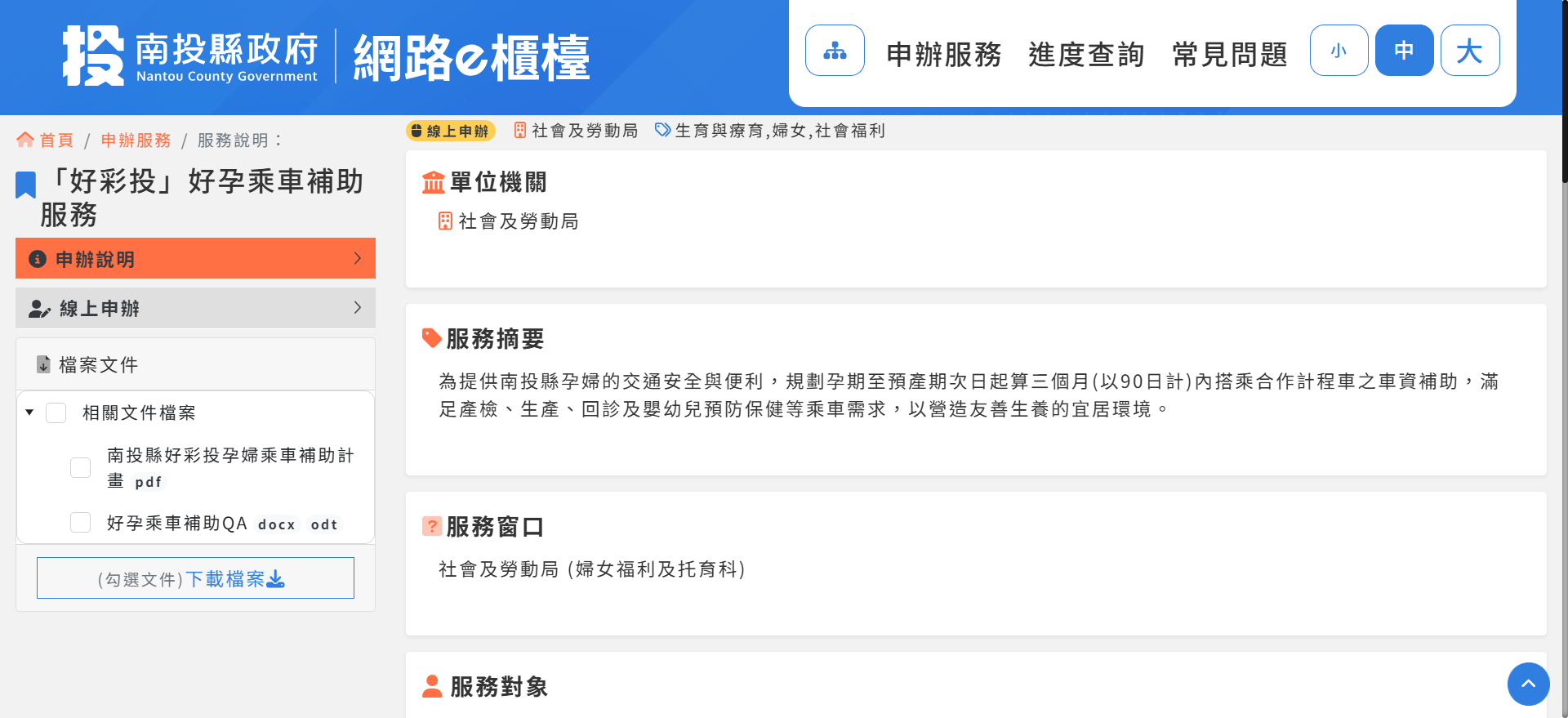This screenshot has width=1568, height=718.
Task: Collapse the 相關文件檔案 tree triangle
Action: coord(29,413)
